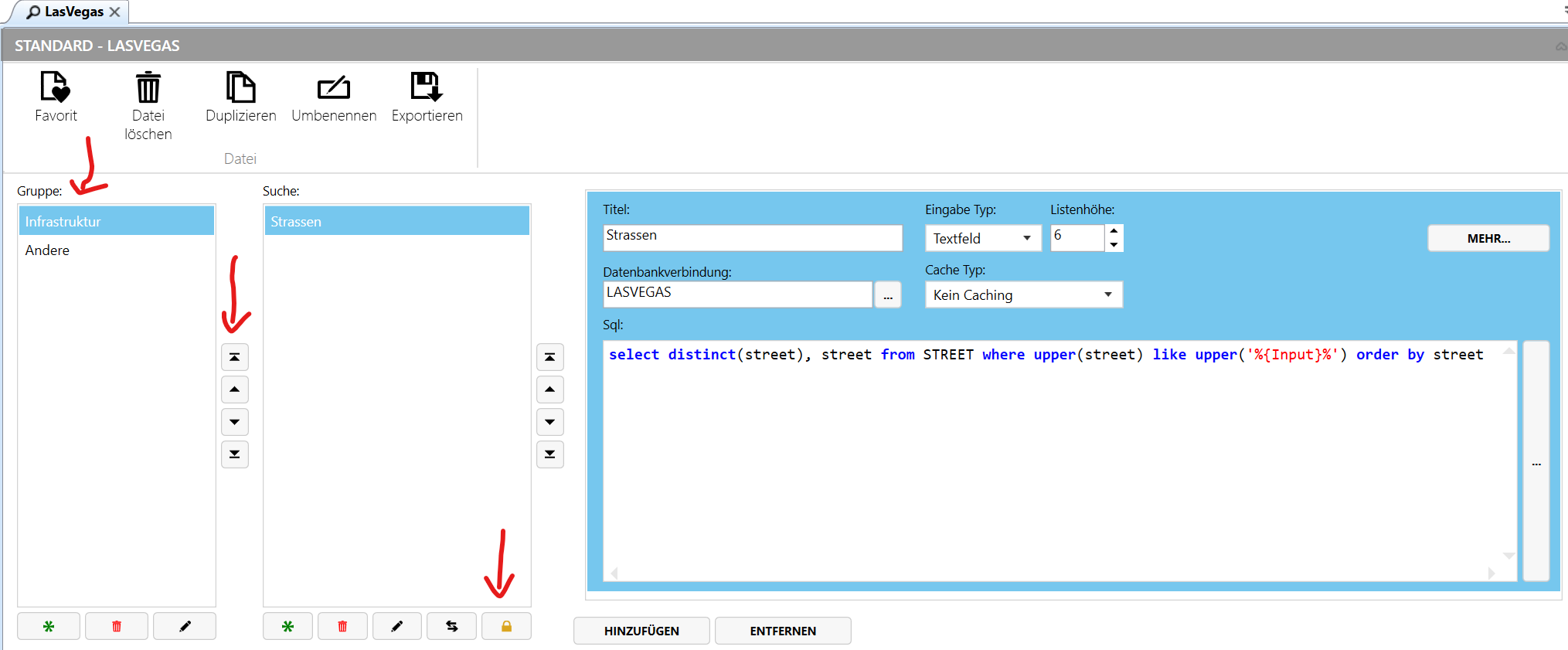Click the HINZUFÜGEN button
Viewport: 1568px width, 650px height.
pyautogui.click(x=641, y=631)
